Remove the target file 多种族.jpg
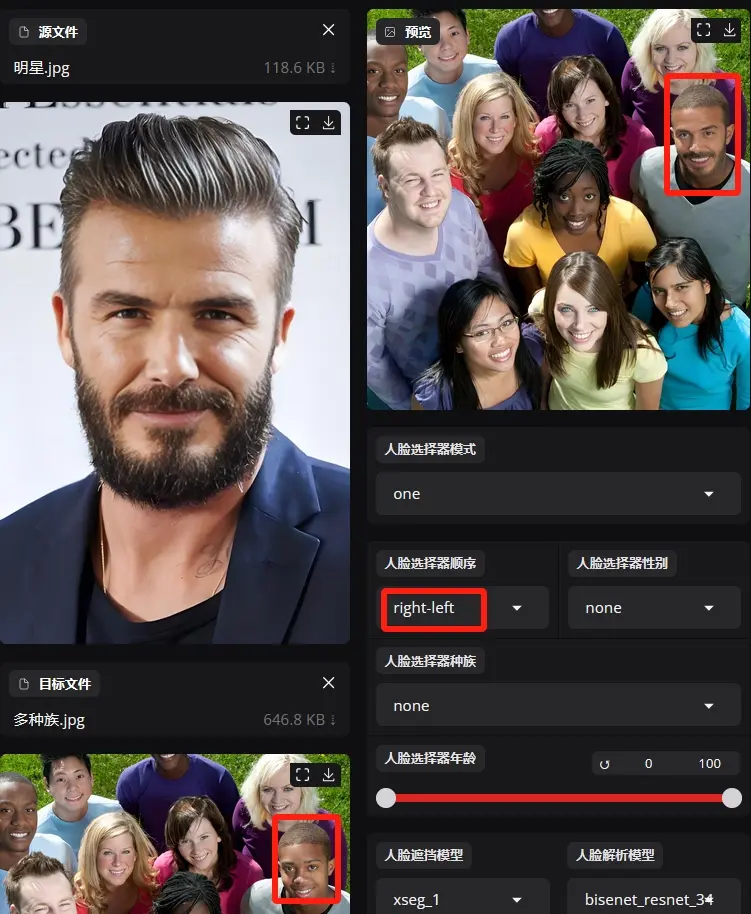The width and height of the screenshot is (751, 914). point(329,682)
